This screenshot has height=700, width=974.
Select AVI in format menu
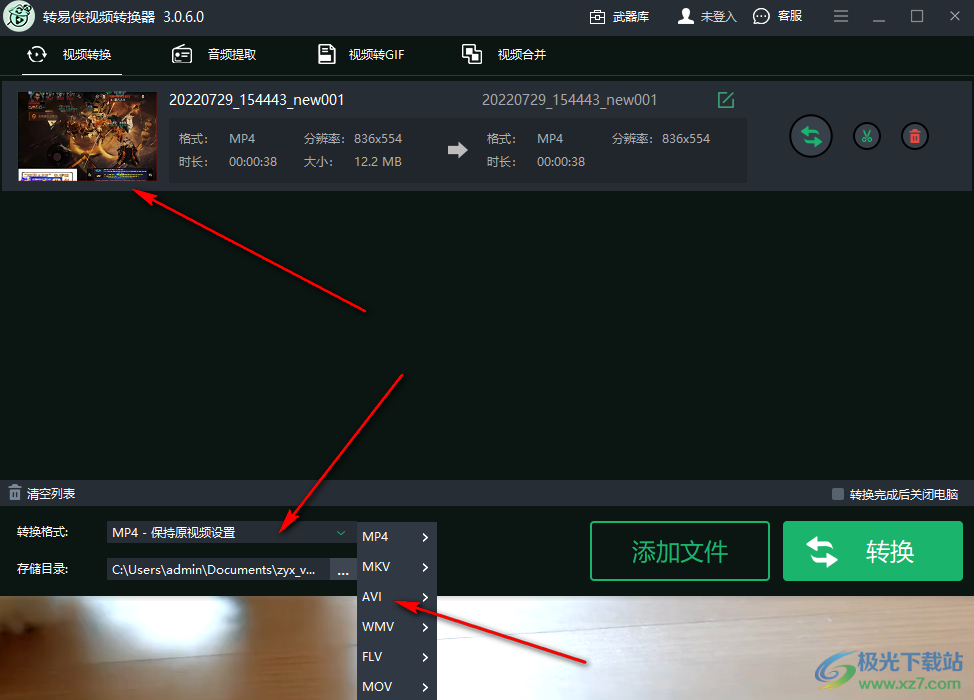397,597
